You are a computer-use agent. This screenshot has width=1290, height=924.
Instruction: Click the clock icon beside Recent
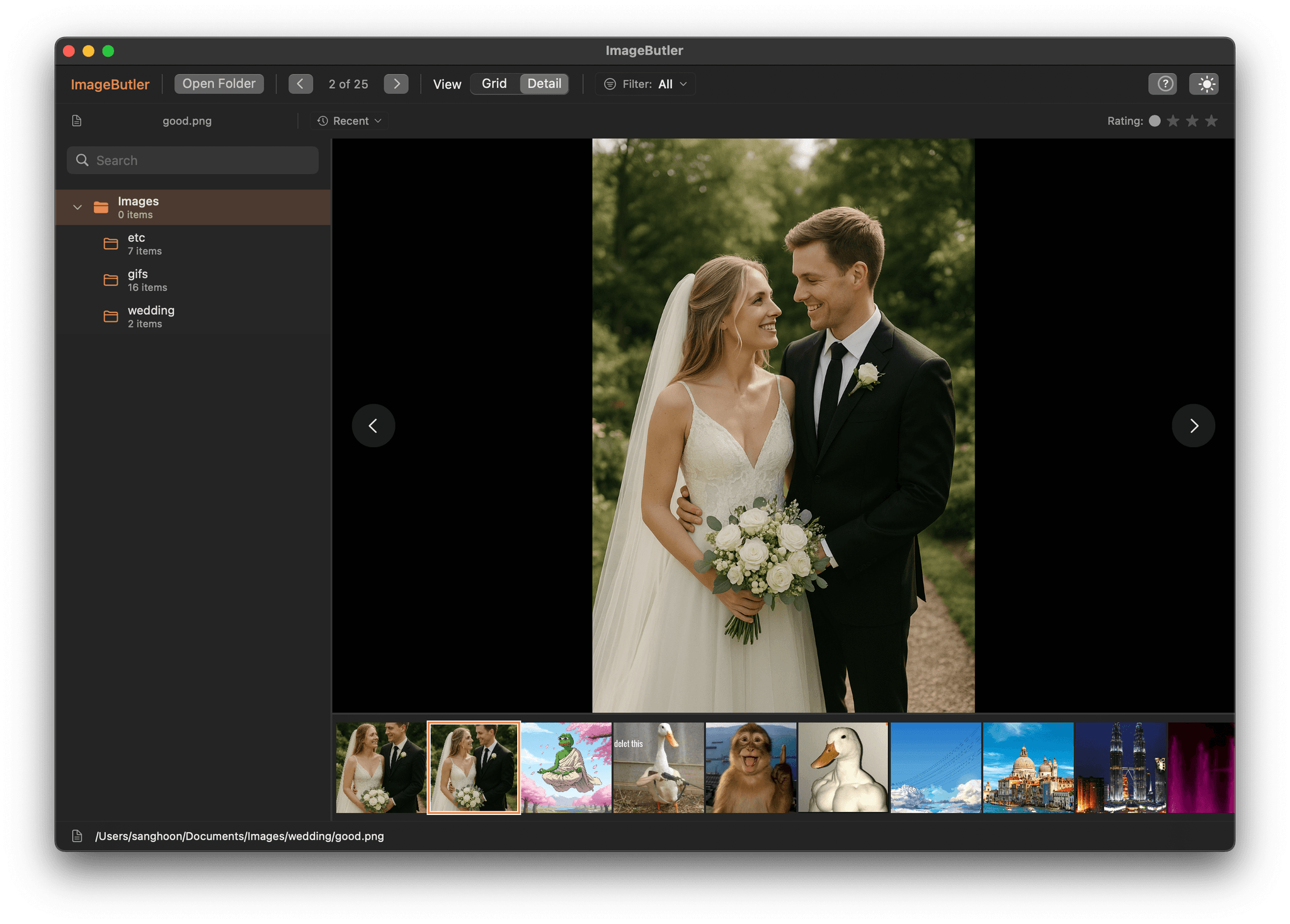coord(322,120)
